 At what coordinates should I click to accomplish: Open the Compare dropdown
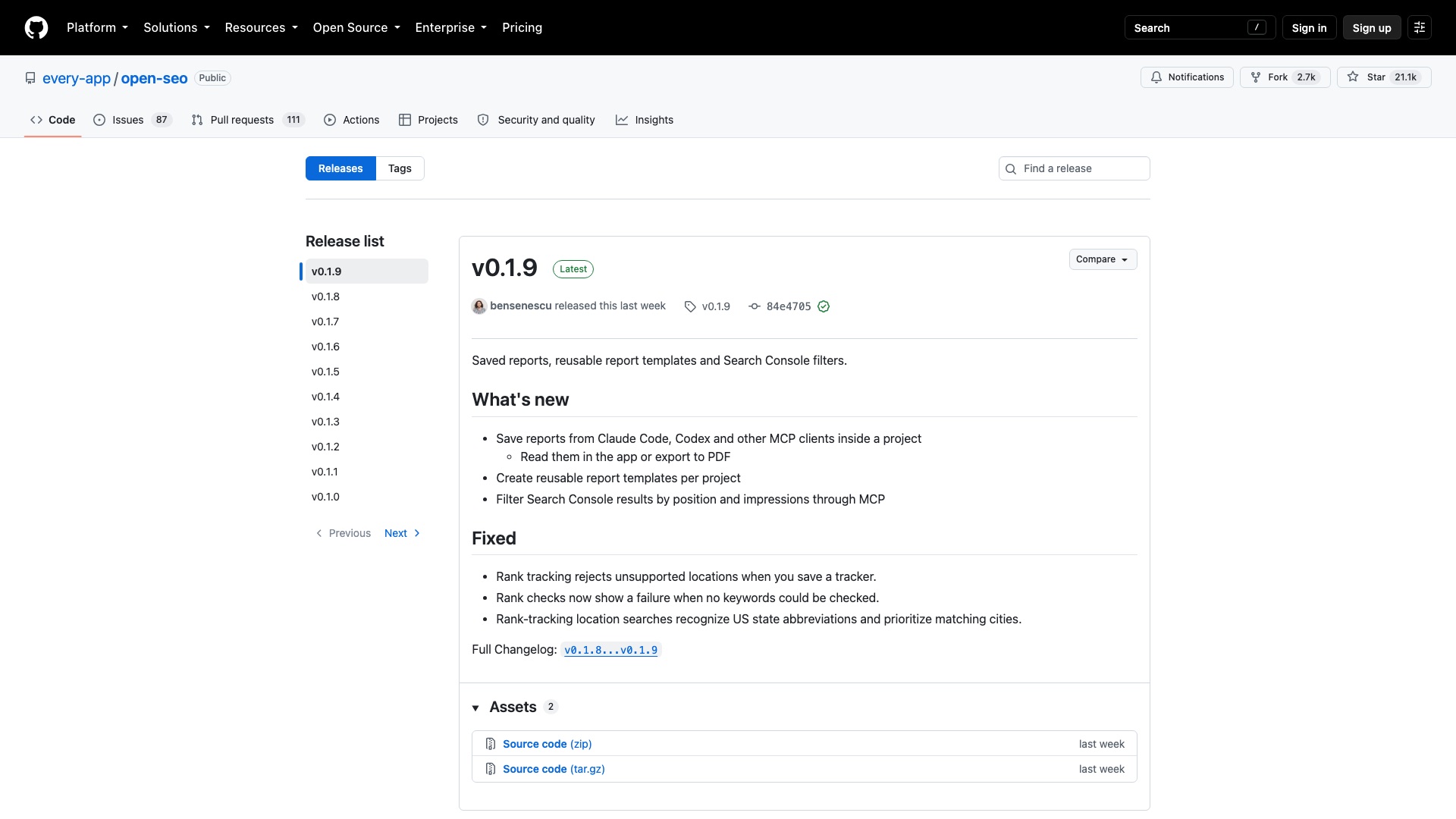click(x=1103, y=259)
